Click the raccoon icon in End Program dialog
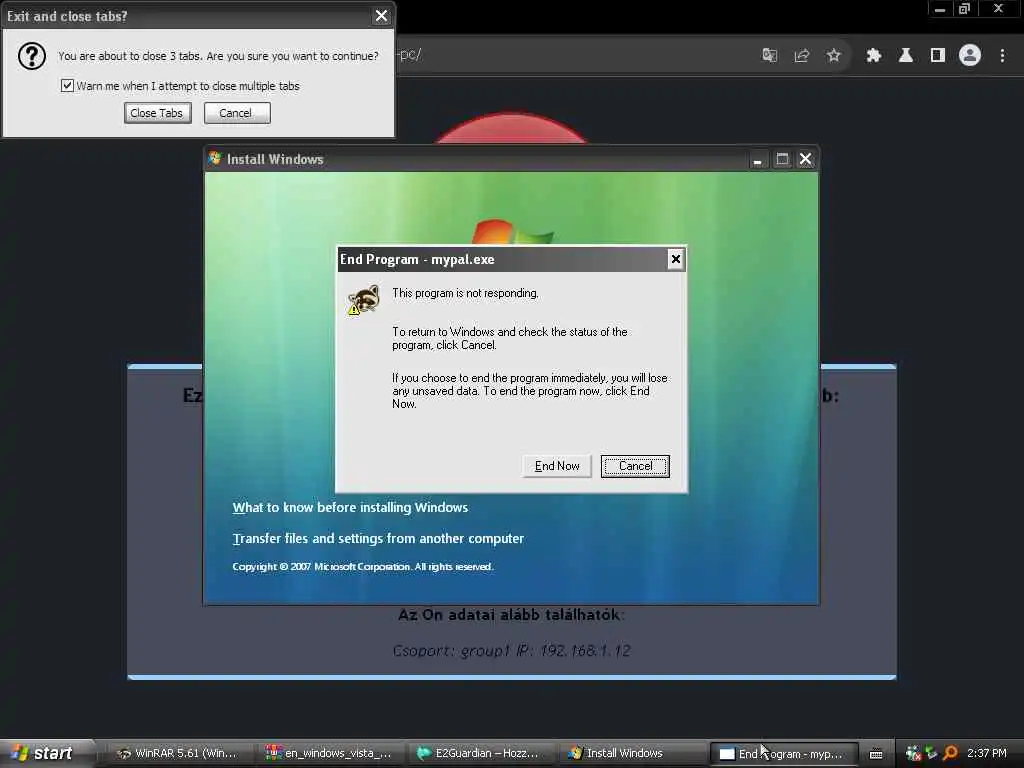This screenshot has height=768, width=1024. [x=364, y=300]
